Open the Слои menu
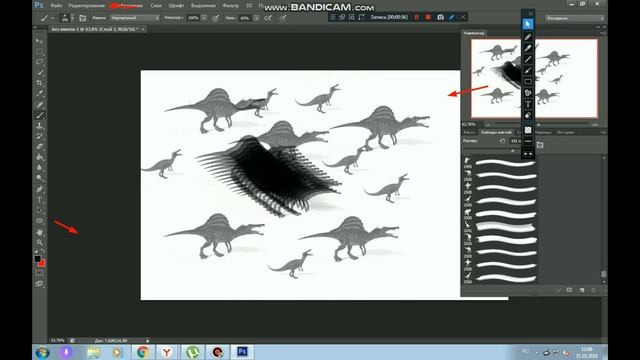 coord(156,6)
